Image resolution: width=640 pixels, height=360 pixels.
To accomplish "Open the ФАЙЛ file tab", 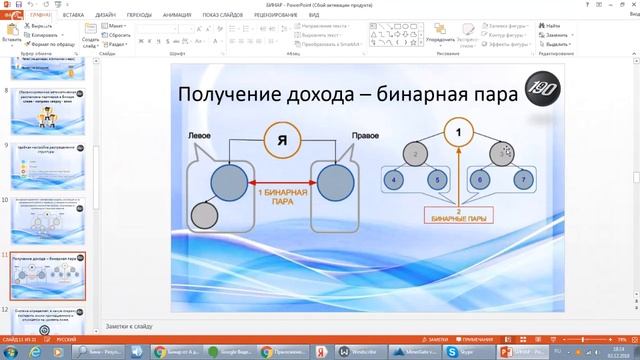I will pyautogui.click(x=12, y=15).
